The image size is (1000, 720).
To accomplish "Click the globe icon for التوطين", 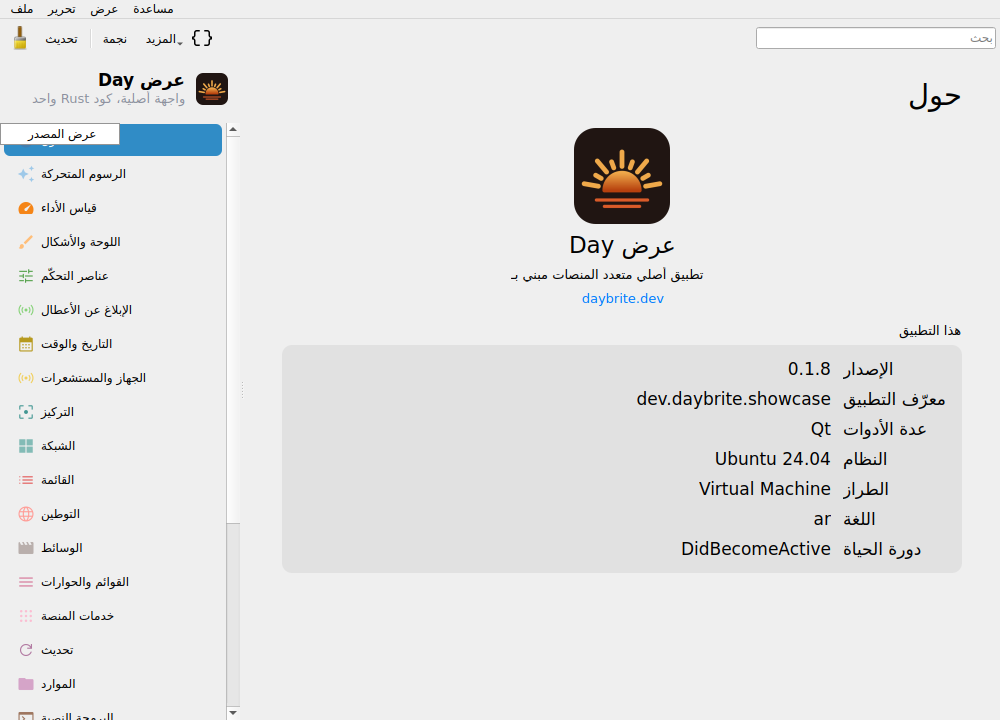I will point(26,514).
